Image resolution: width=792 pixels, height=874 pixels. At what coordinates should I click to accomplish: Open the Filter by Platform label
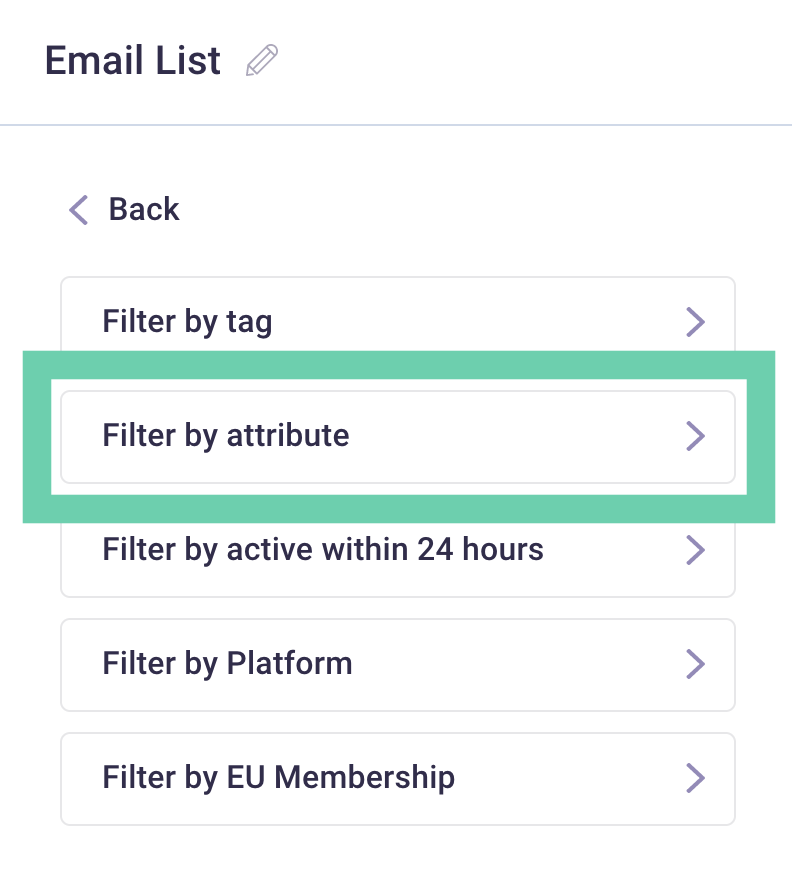point(227,664)
